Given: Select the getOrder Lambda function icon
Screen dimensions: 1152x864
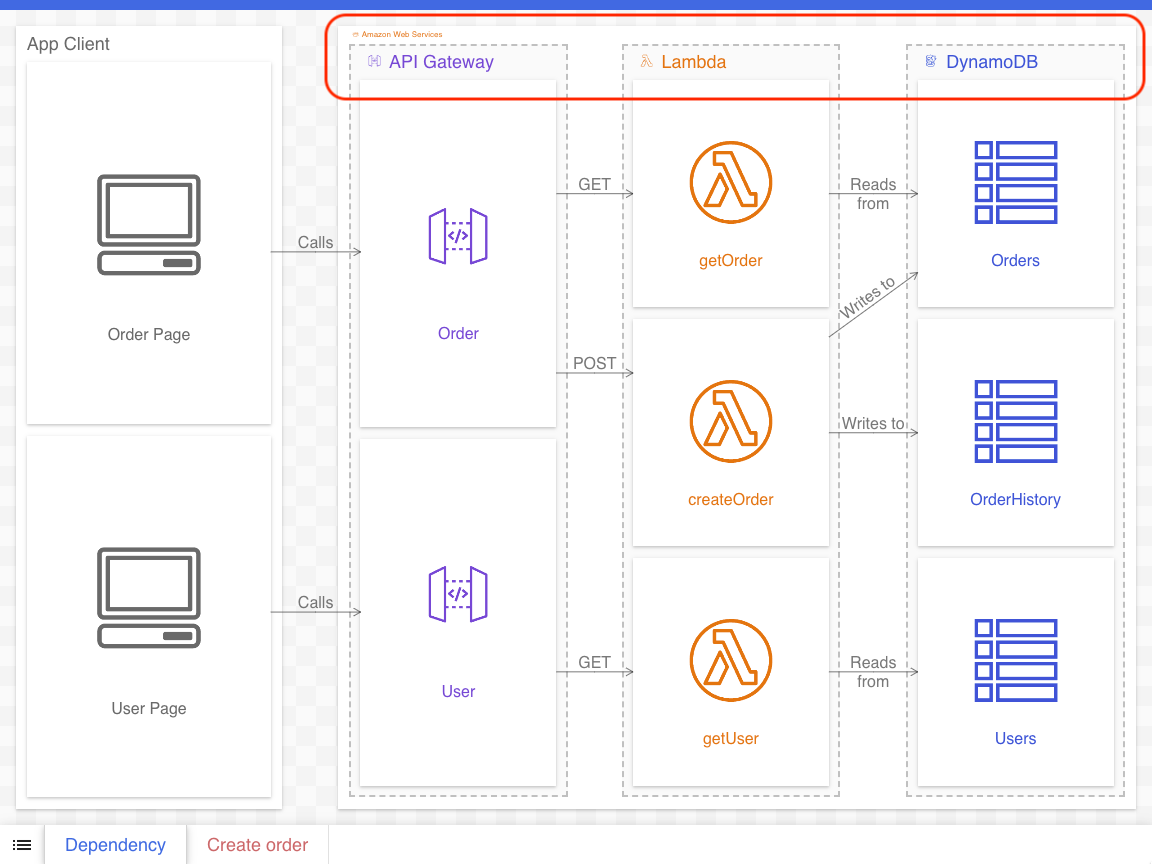Looking at the screenshot, I should pos(730,182).
